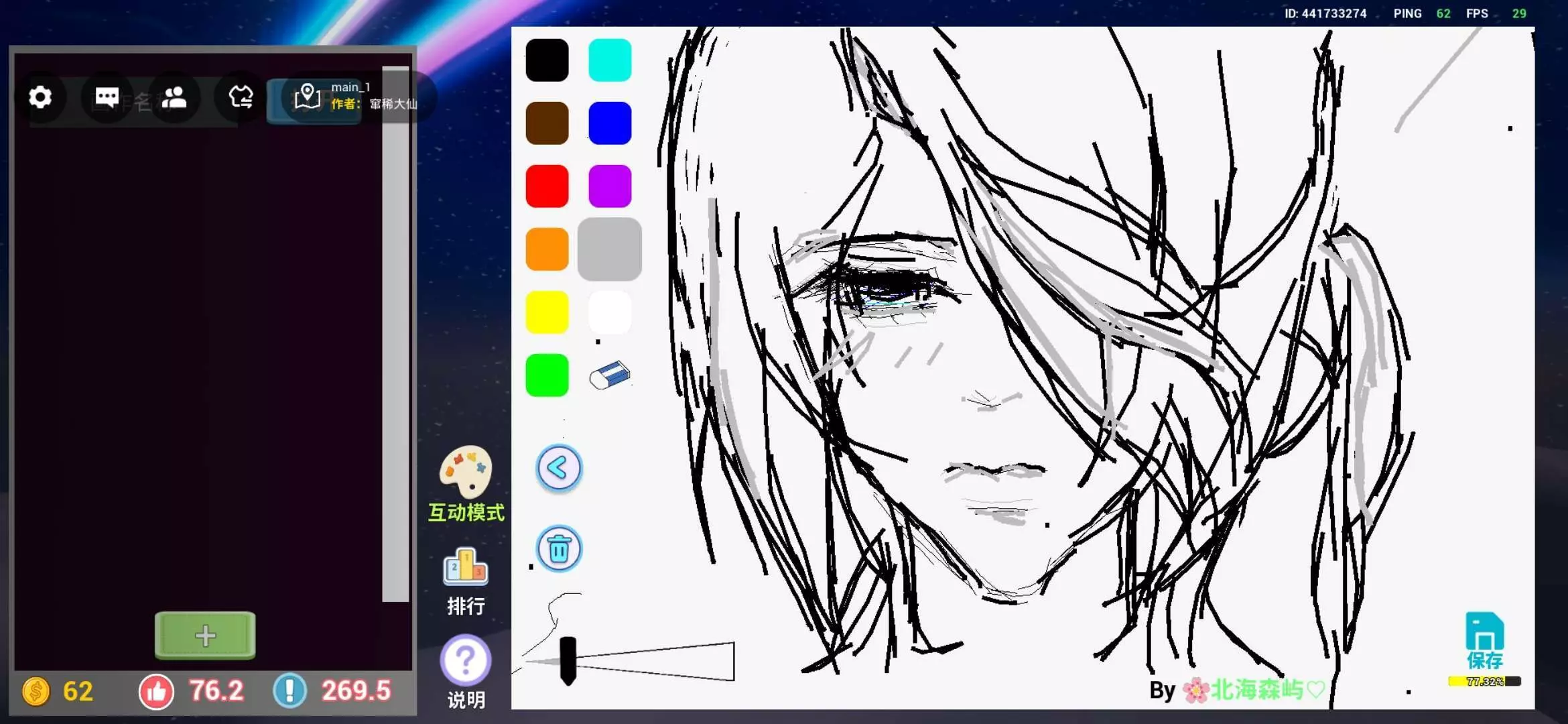Click the gray vertical scrollbar in the left panel
Screen dimensions: 1568x724
395,335
